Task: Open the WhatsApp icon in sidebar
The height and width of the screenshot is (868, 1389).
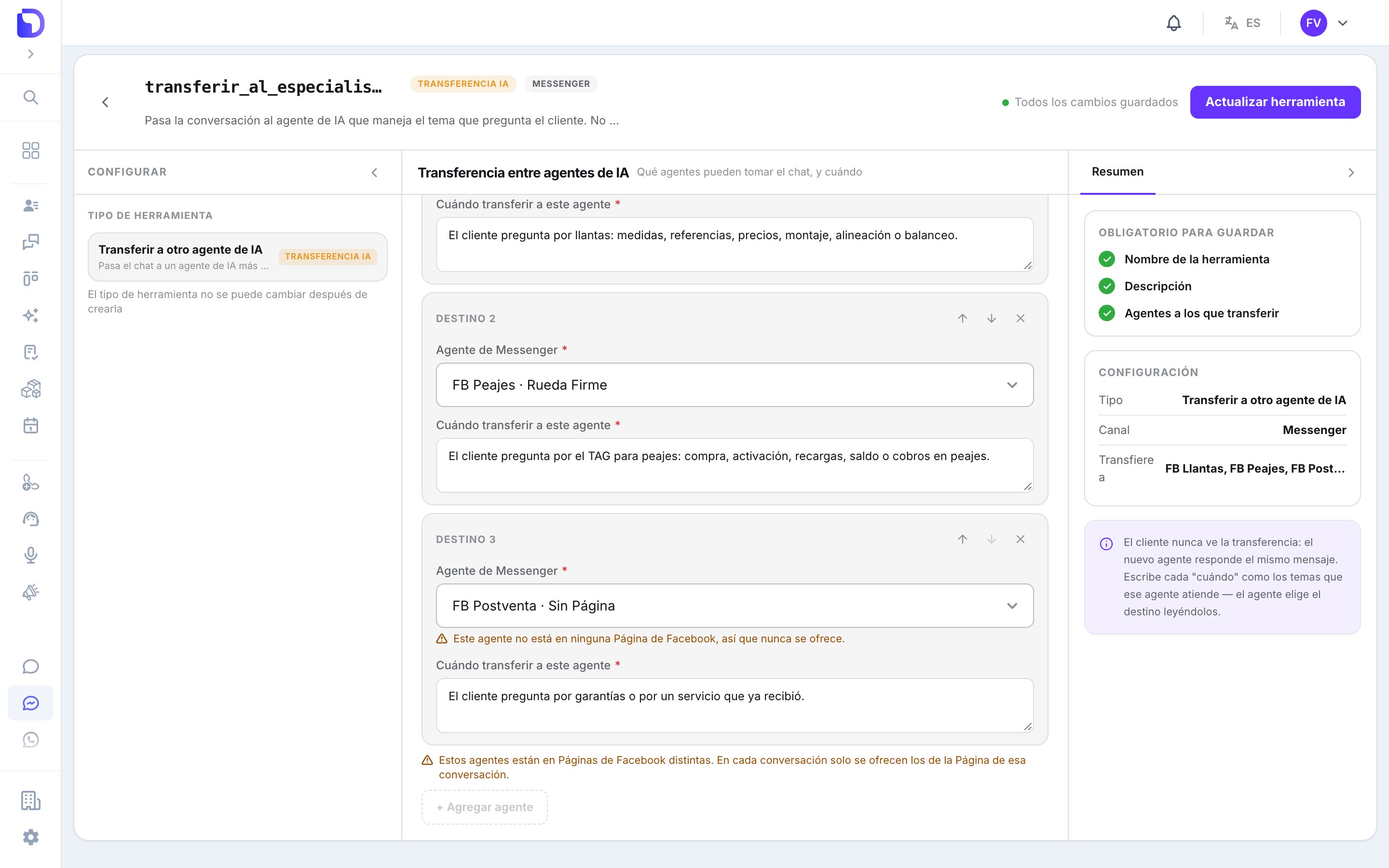Action: (x=30, y=740)
